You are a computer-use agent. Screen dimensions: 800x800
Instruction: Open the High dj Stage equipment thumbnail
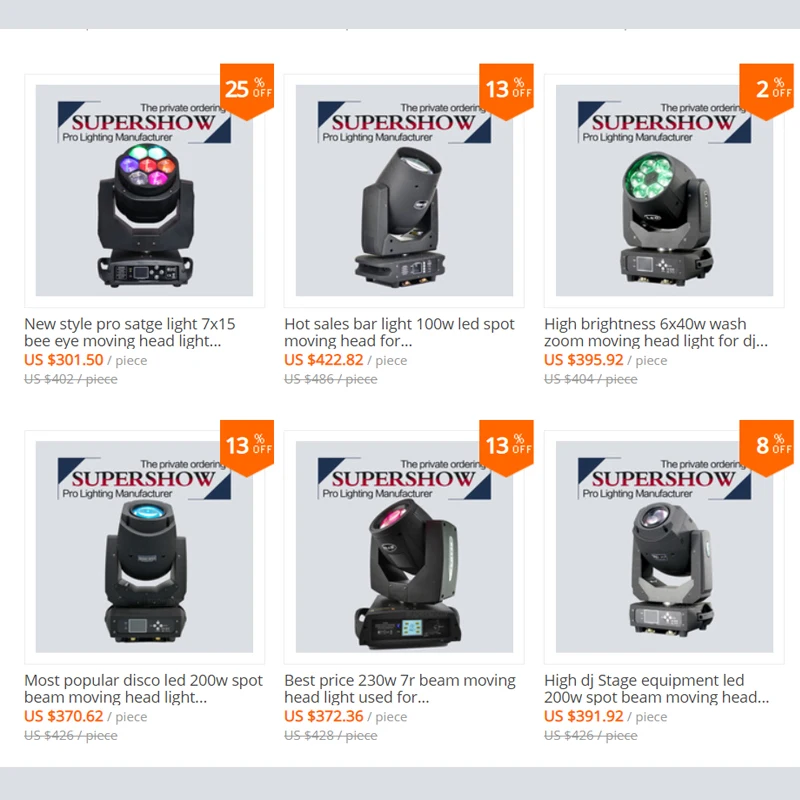(664, 547)
